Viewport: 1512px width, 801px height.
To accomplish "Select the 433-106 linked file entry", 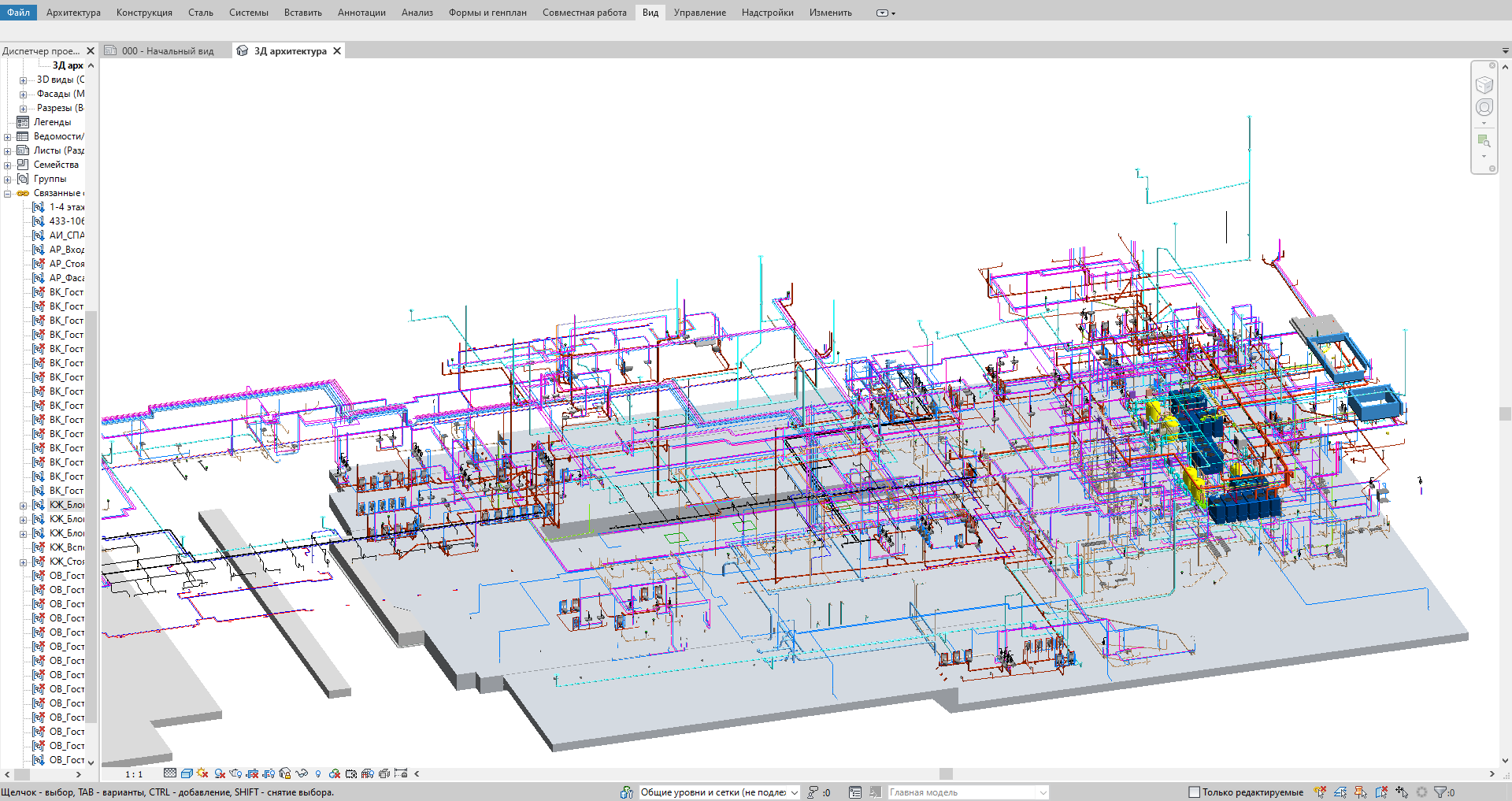I will (66, 221).
